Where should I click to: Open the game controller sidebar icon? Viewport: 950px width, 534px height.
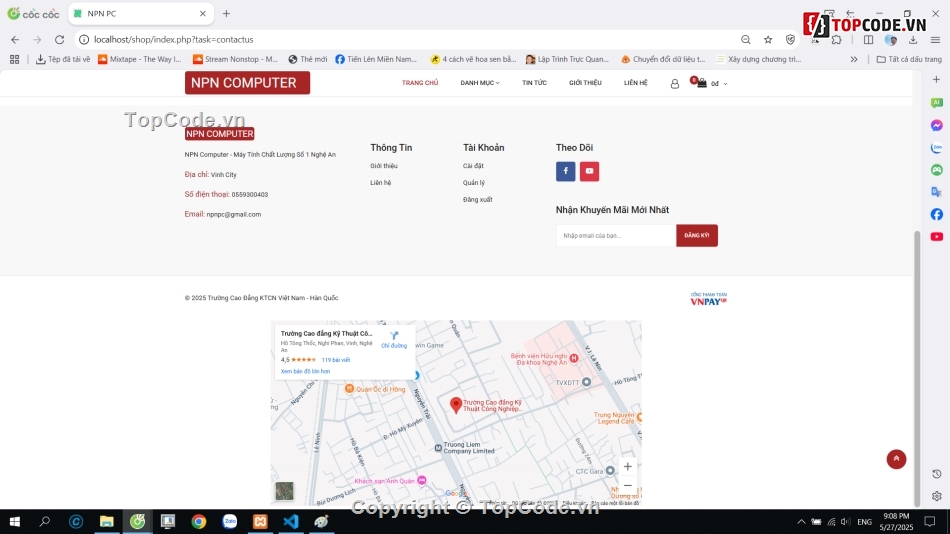937,170
